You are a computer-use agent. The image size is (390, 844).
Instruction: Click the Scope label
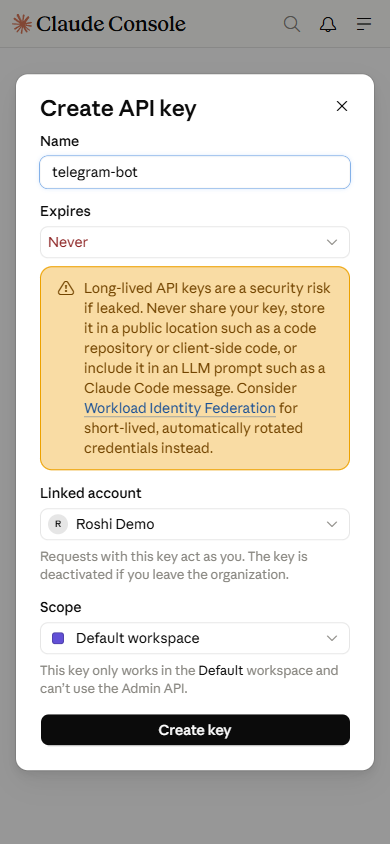(x=61, y=607)
